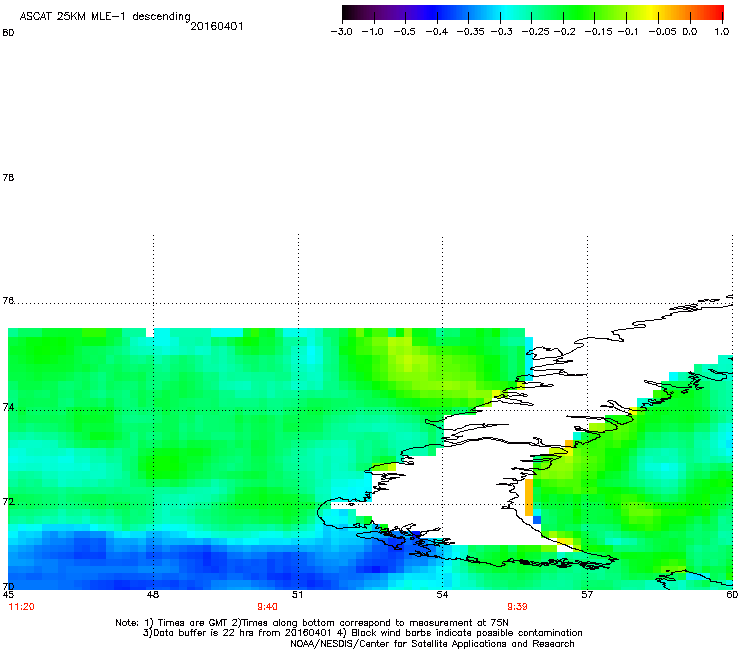Click the color bar label "-0.25"
This screenshot has height=650, width=740.
click(535, 32)
